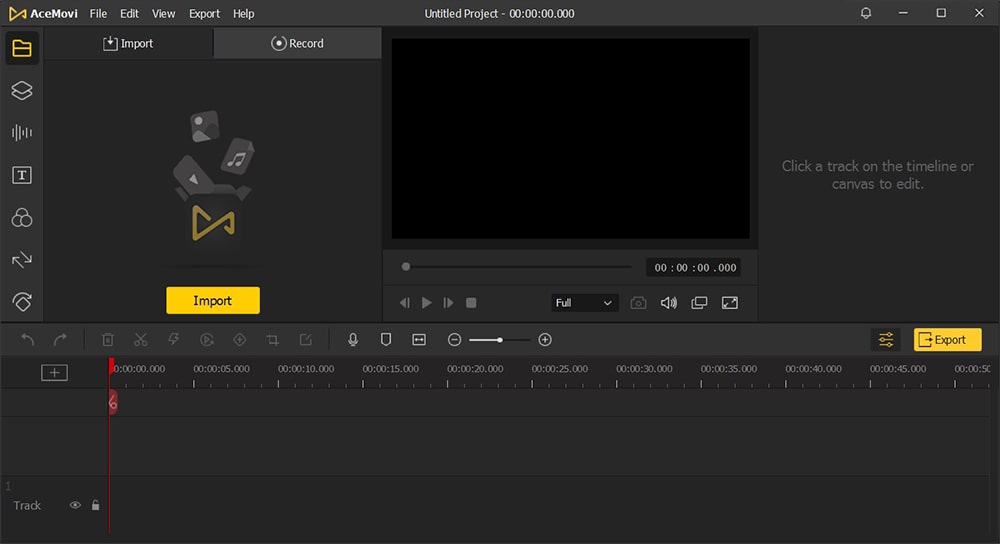The width and height of the screenshot is (1000, 544).
Task: Click the media drop illustration
Action: tap(213, 177)
